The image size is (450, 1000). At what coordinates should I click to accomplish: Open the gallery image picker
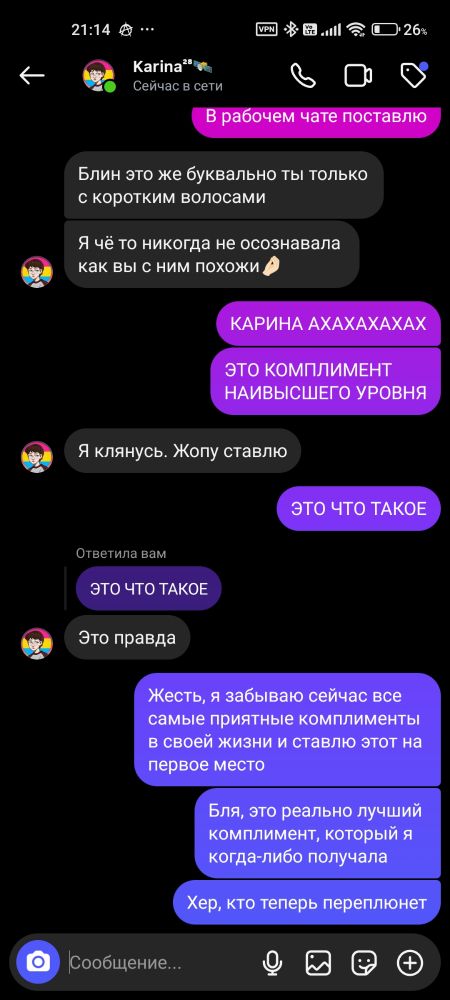318,963
